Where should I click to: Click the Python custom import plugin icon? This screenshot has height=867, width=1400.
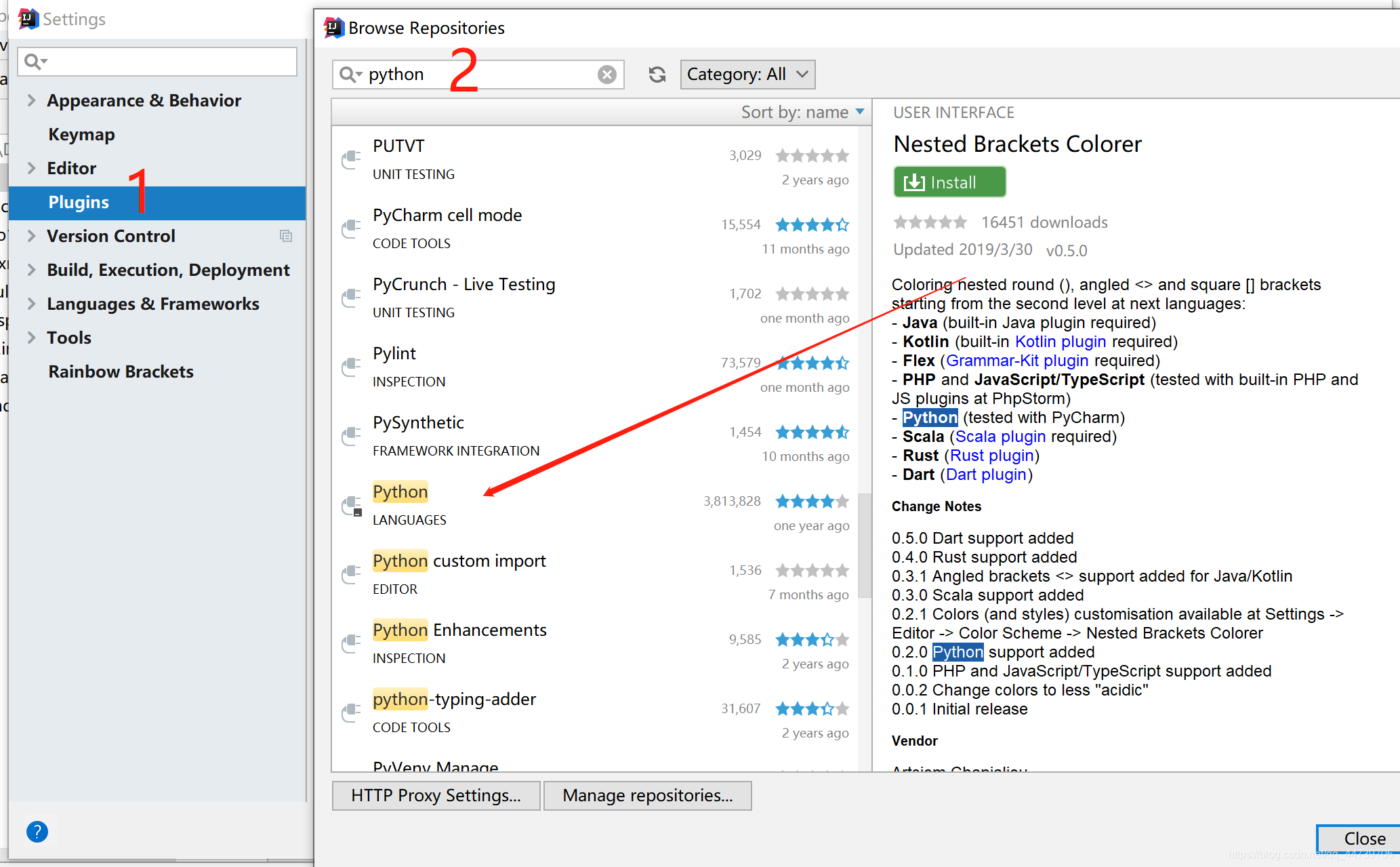pos(351,574)
